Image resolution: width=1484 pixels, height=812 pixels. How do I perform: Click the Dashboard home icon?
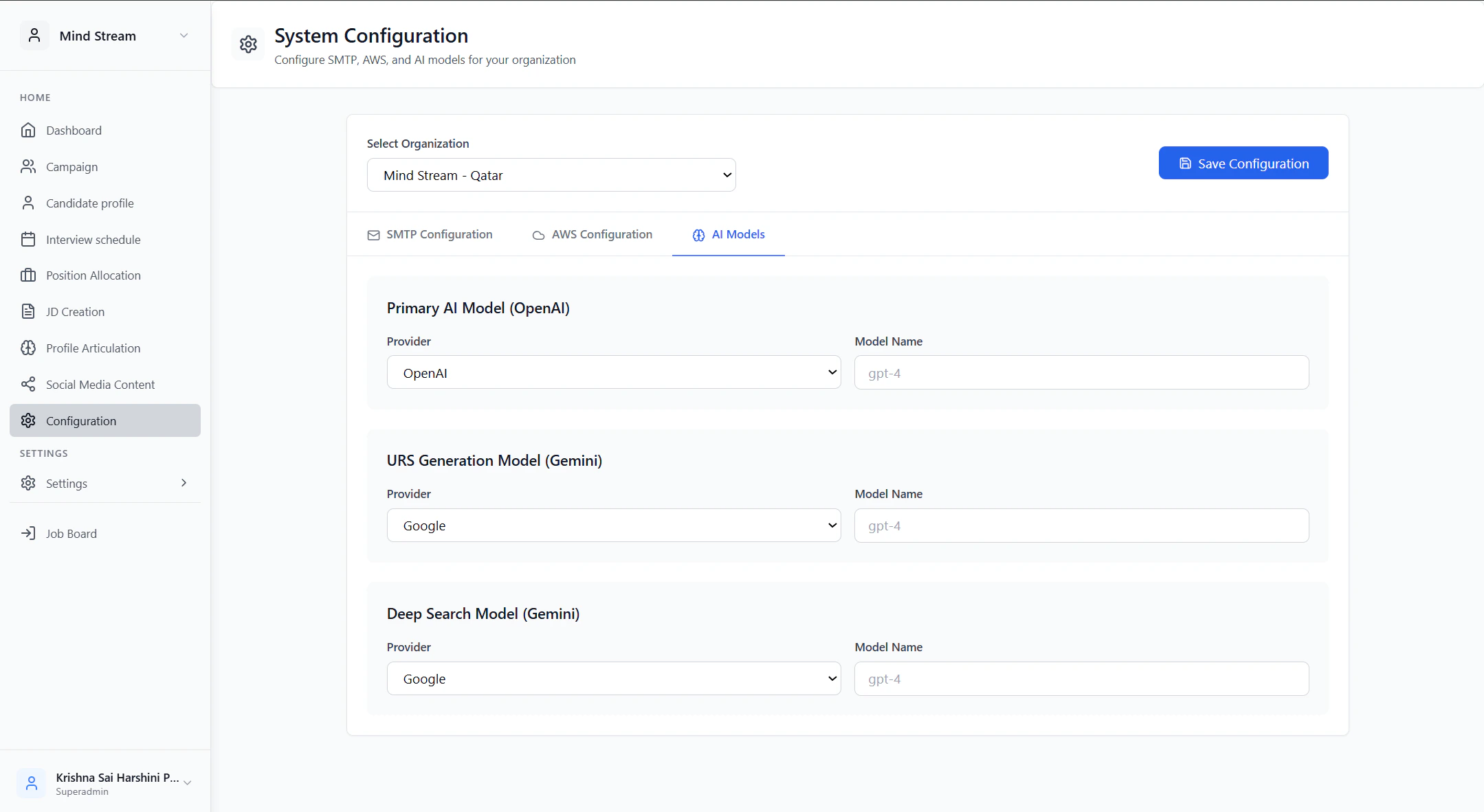pyautogui.click(x=28, y=131)
